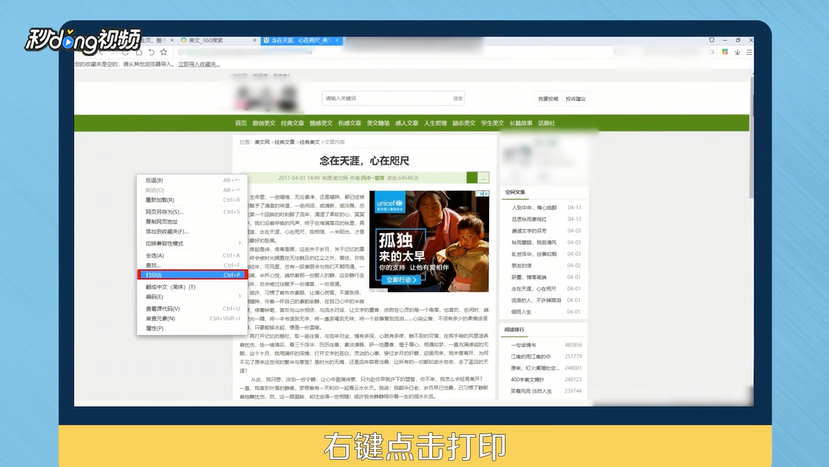Close the 美文_360搜索 tab
This screenshot has height=467, width=829.
click(x=254, y=40)
